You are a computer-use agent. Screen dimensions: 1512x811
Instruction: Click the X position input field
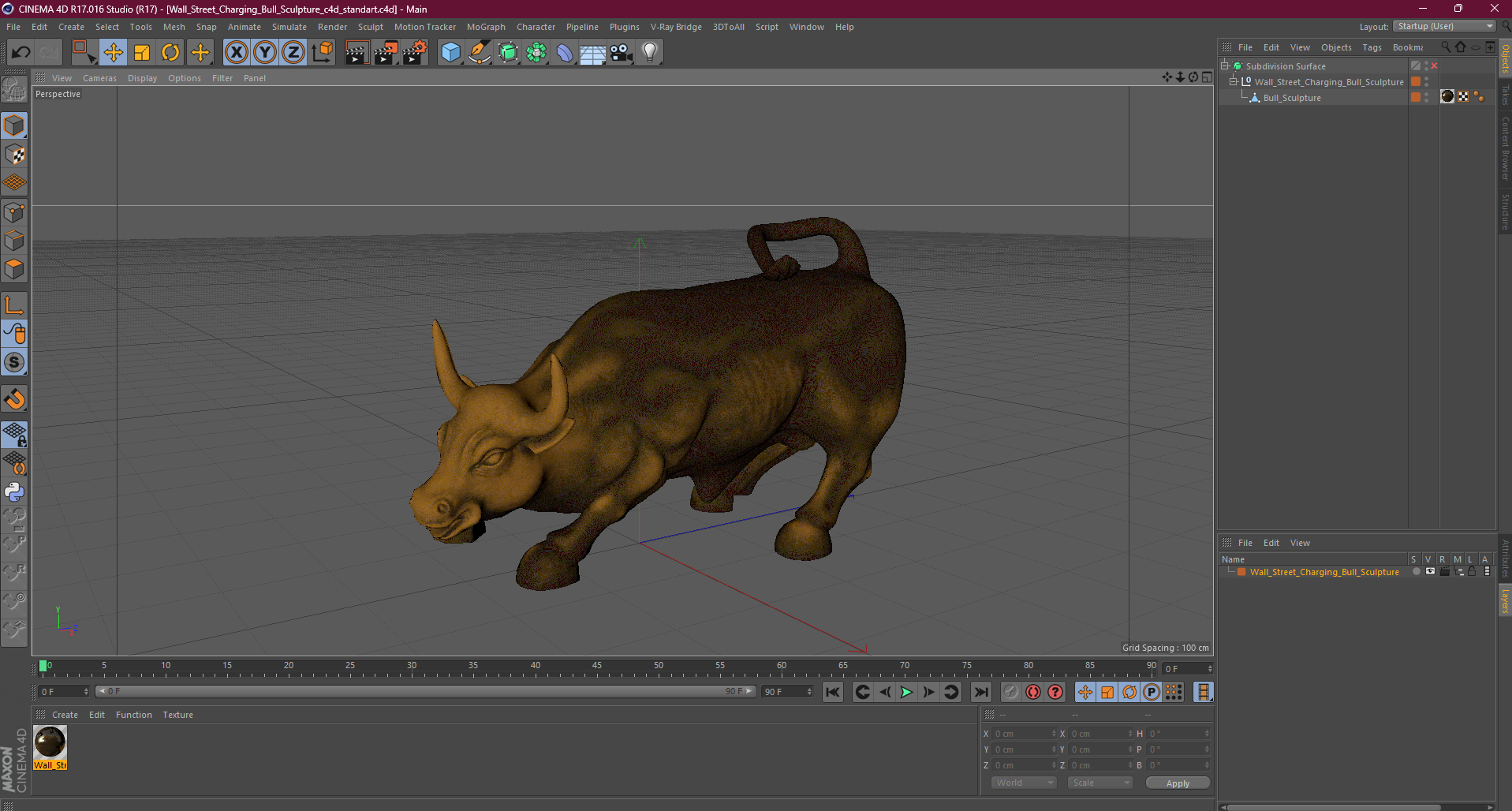pyautogui.click(x=1023, y=734)
